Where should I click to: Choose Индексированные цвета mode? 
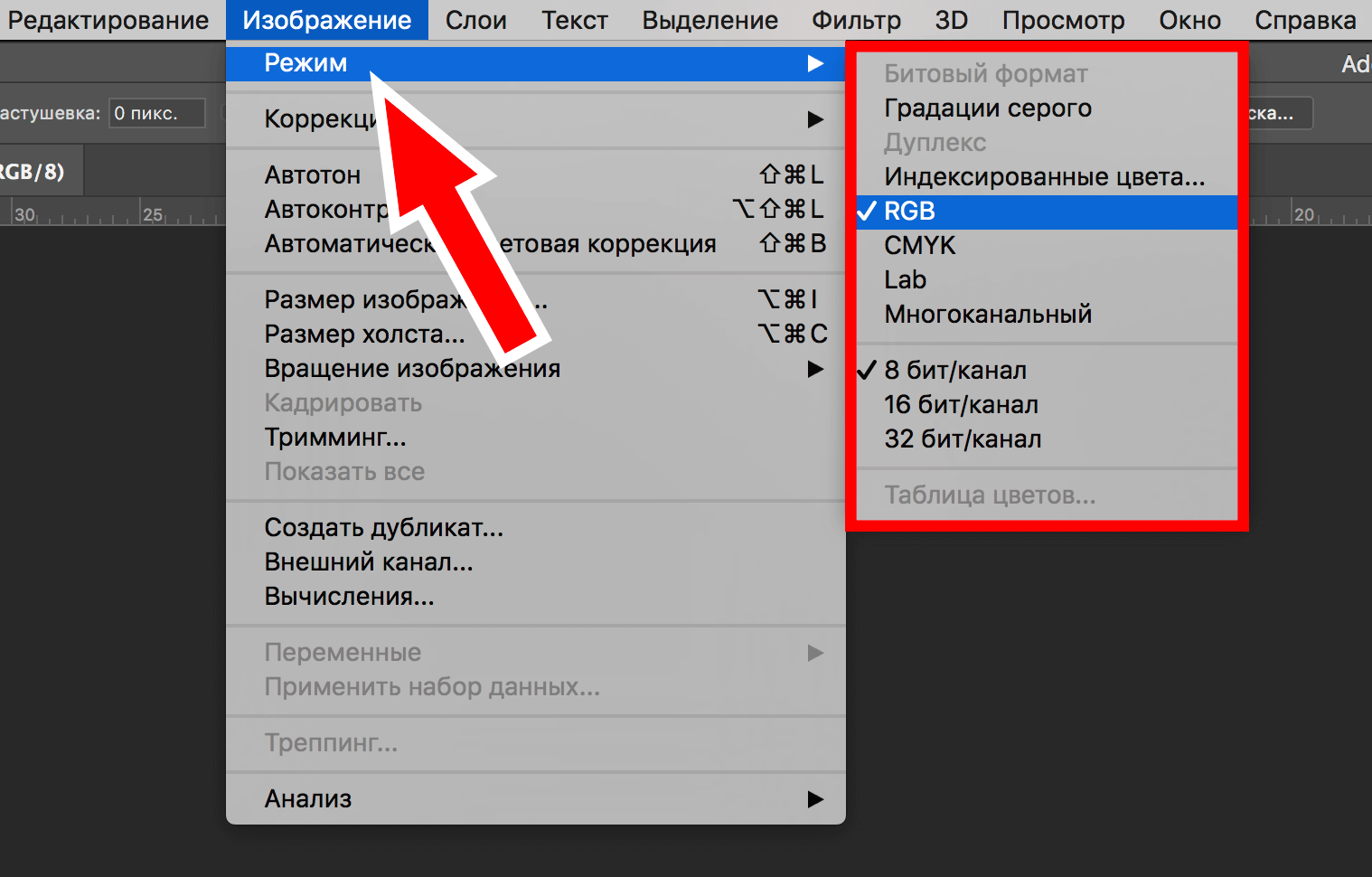coord(1044,177)
